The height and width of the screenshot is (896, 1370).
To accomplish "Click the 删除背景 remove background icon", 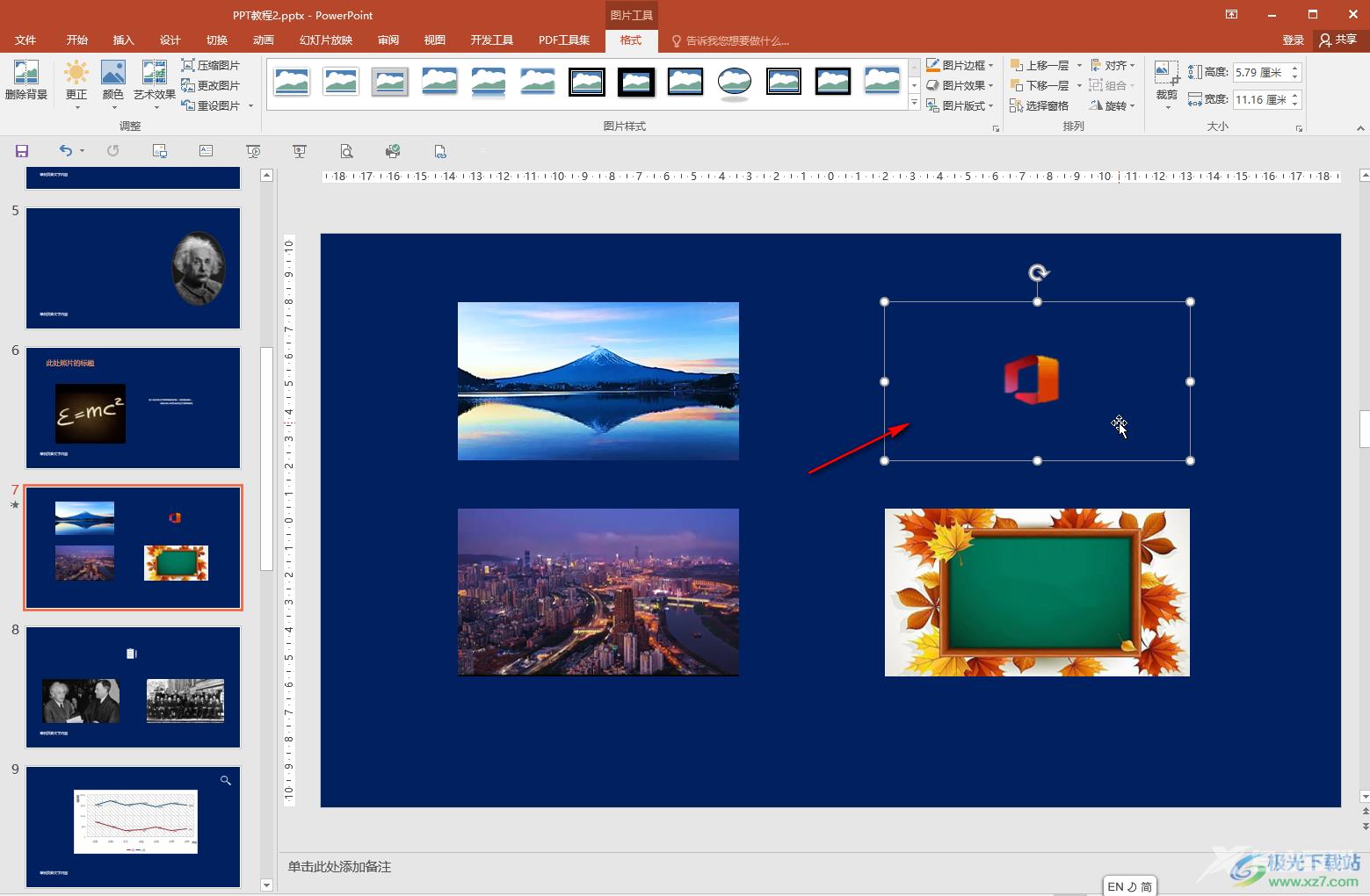I will [x=26, y=80].
